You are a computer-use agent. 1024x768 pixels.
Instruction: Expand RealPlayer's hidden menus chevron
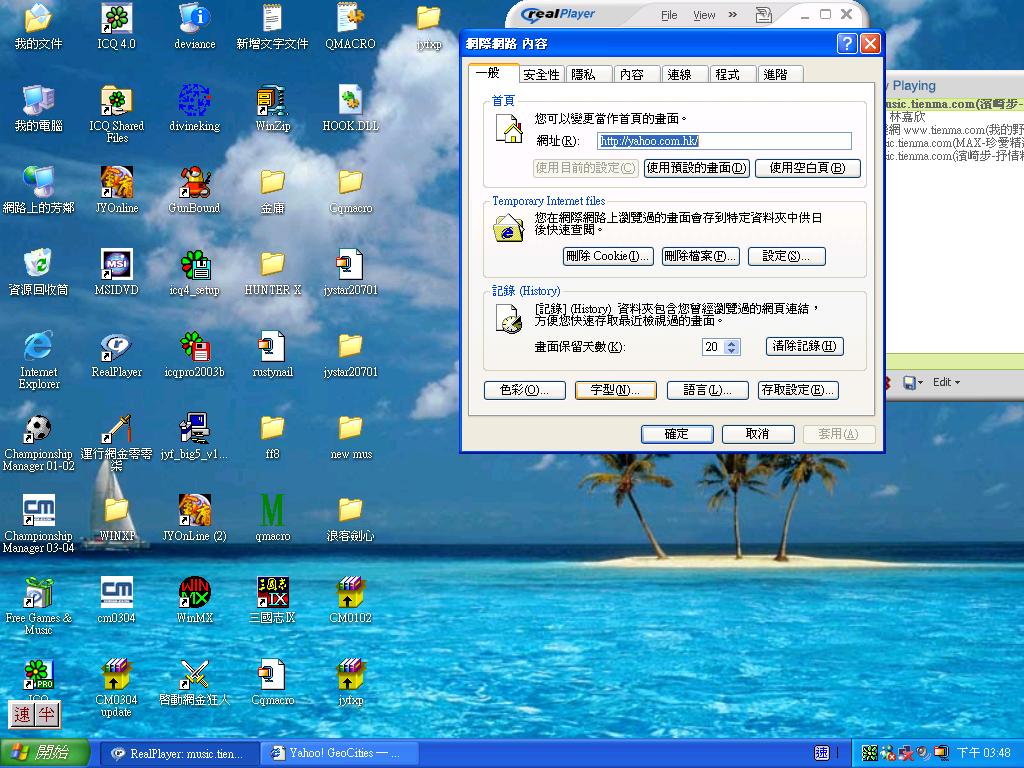733,14
